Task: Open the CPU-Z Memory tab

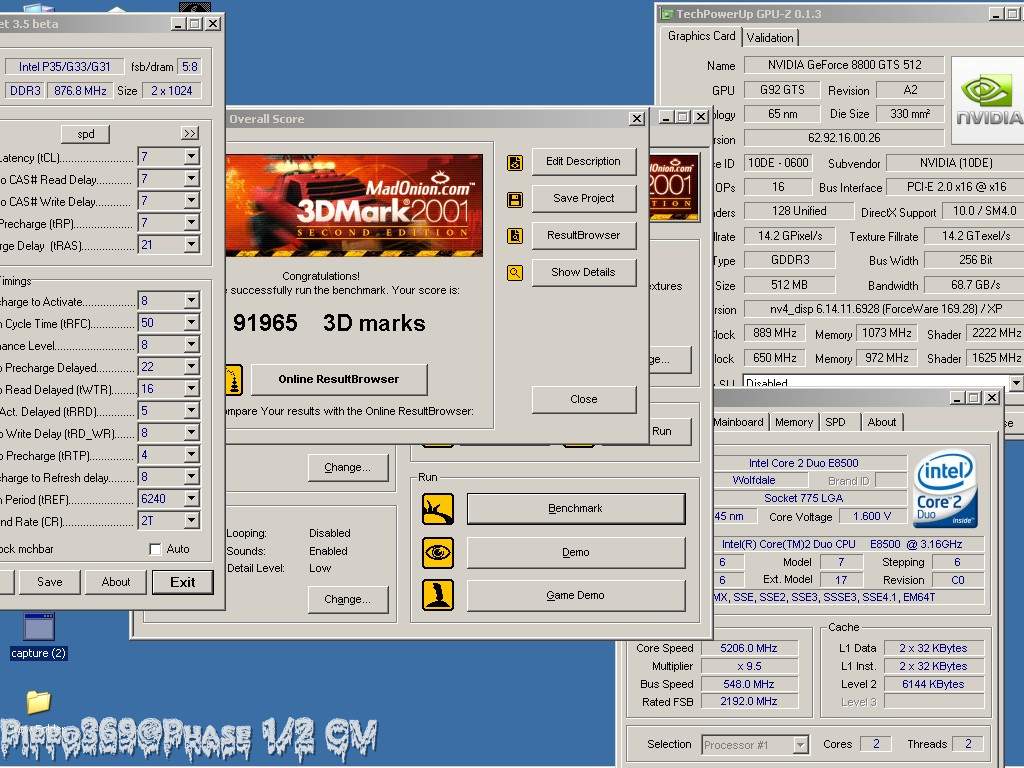Action: coord(793,422)
